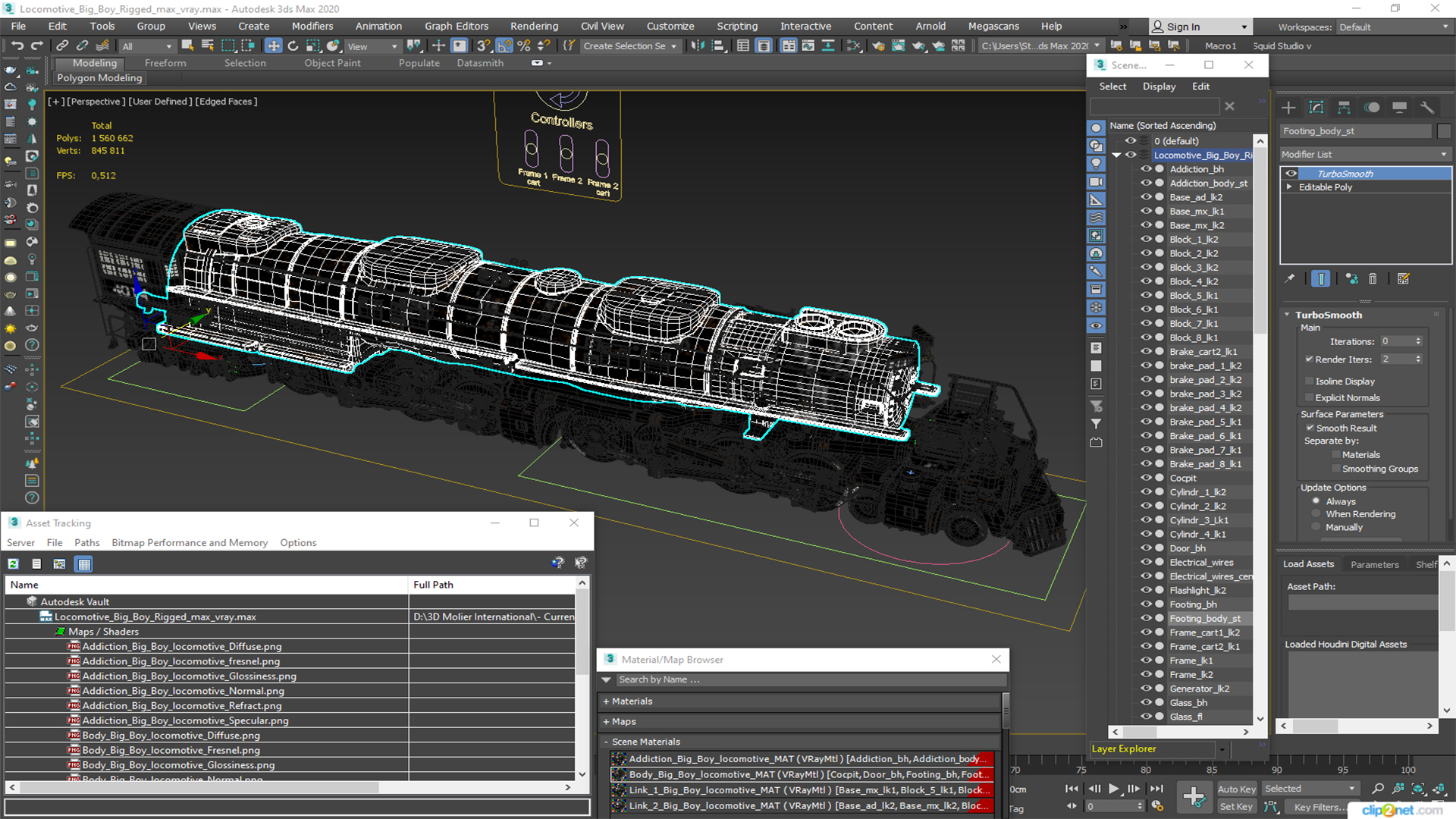Open the Display command panel tab
Screen dimensions: 1456x819
pos(1400,108)
